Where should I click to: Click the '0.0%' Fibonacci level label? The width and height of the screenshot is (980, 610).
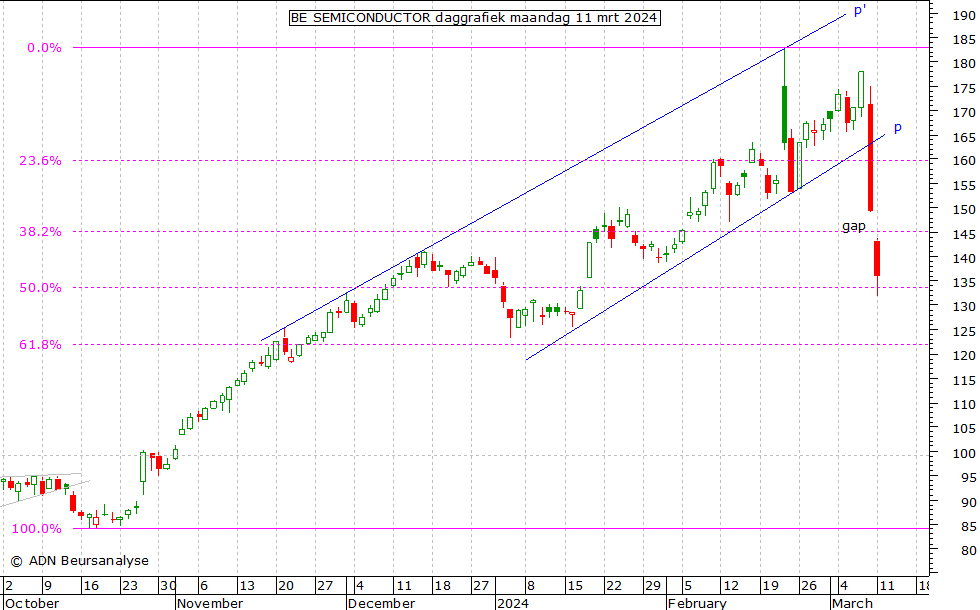tap(44, 48)
